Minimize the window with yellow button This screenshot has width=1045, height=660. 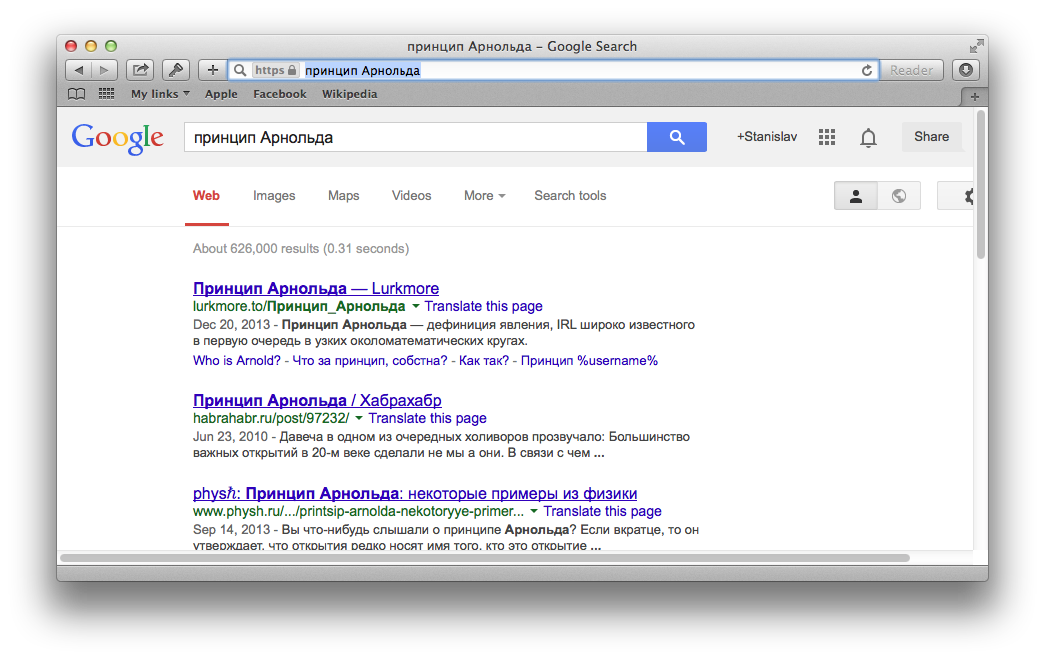click(x=91, y=46)
